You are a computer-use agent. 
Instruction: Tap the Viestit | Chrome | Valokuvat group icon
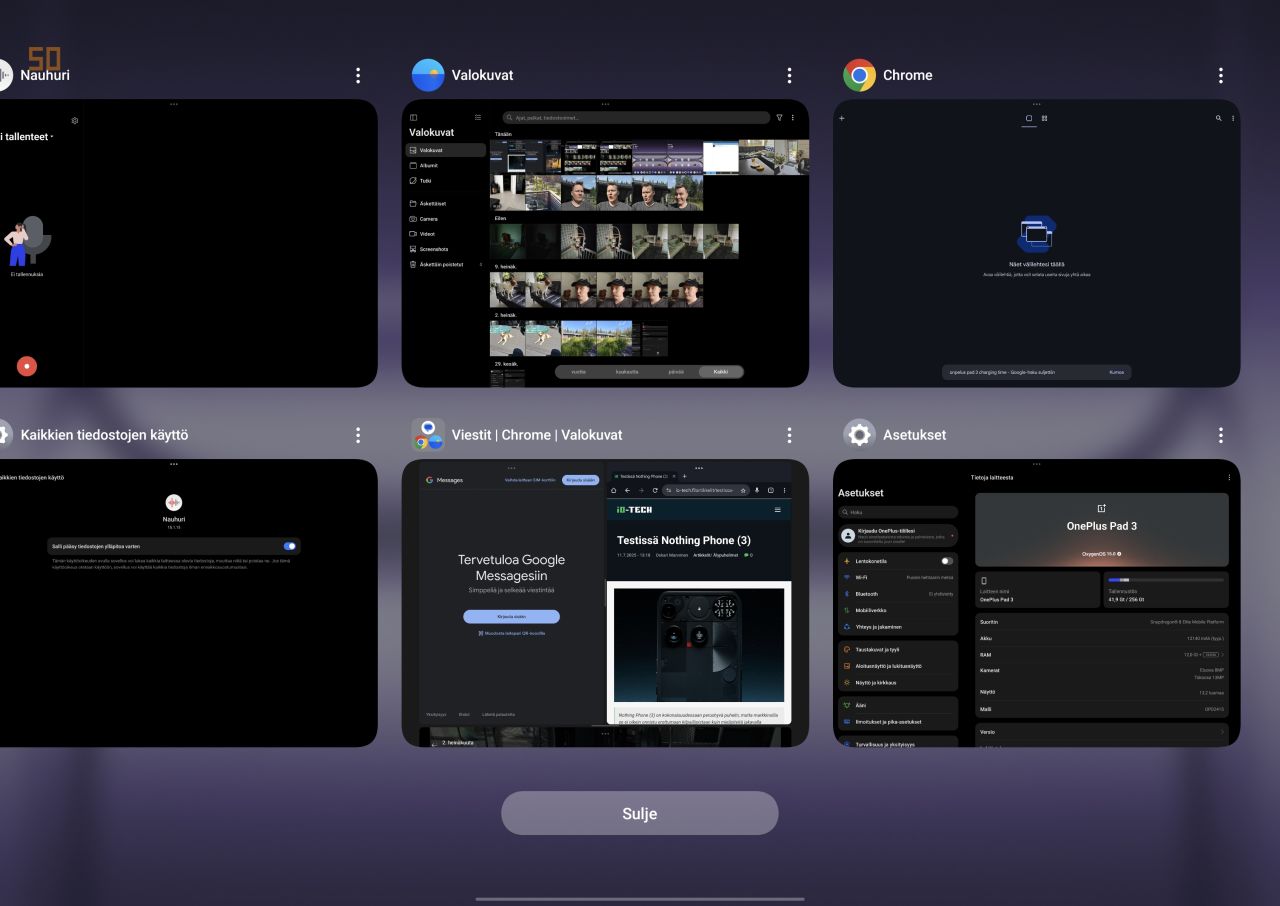(428, 435)
